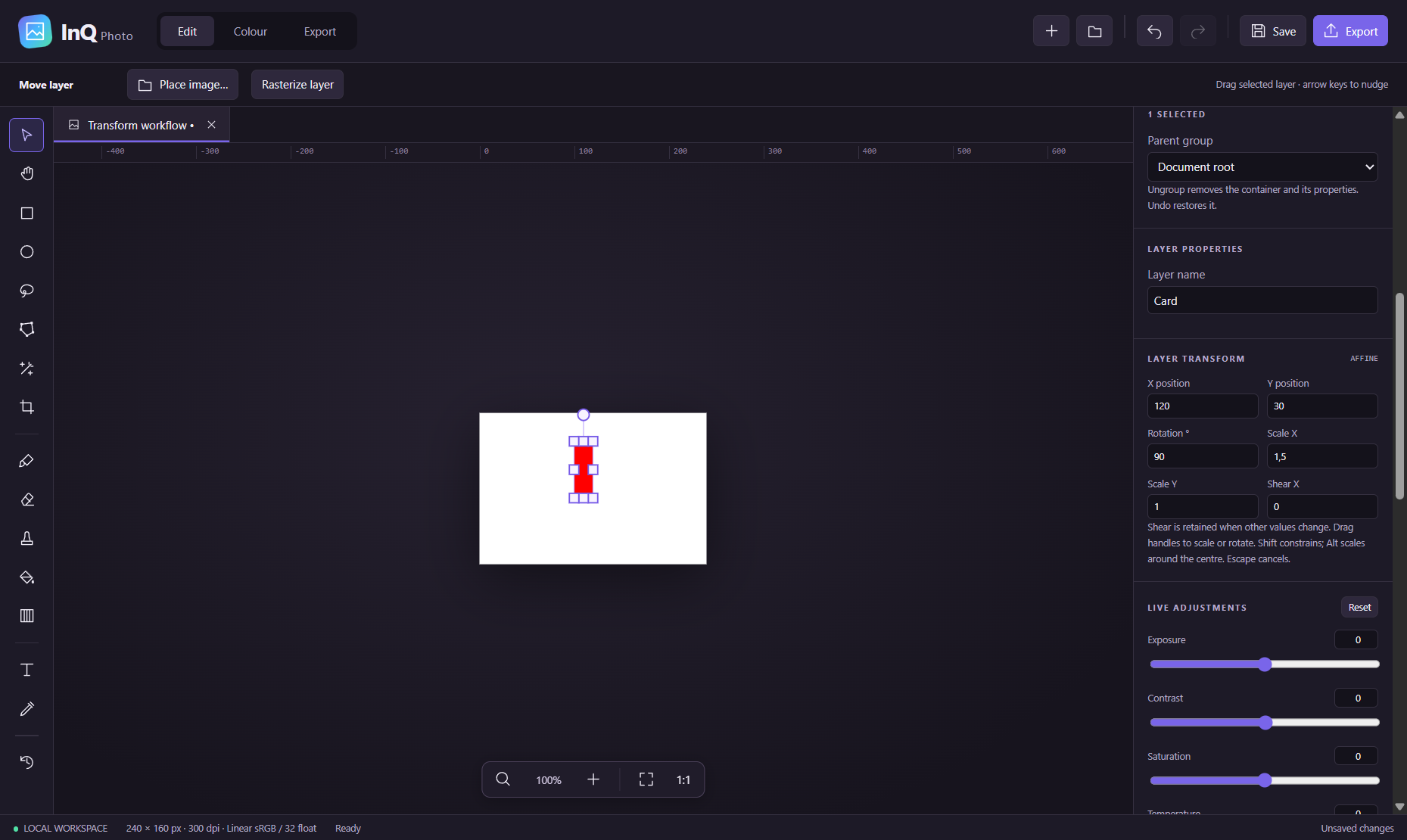
Task: Click the Exposure value box
Action: (x=1356, y=639)
